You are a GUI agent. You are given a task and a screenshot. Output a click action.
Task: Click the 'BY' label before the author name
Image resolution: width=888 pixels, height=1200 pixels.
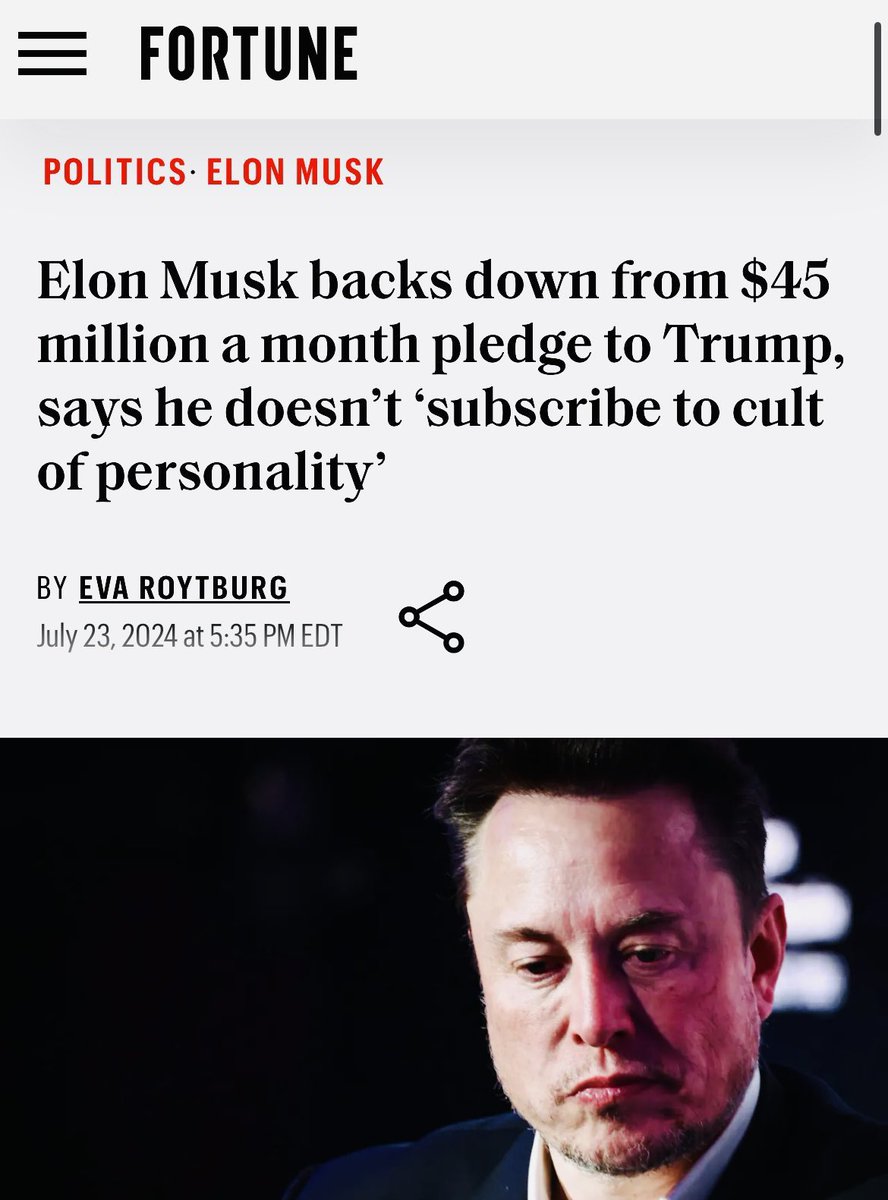point(52,589)
